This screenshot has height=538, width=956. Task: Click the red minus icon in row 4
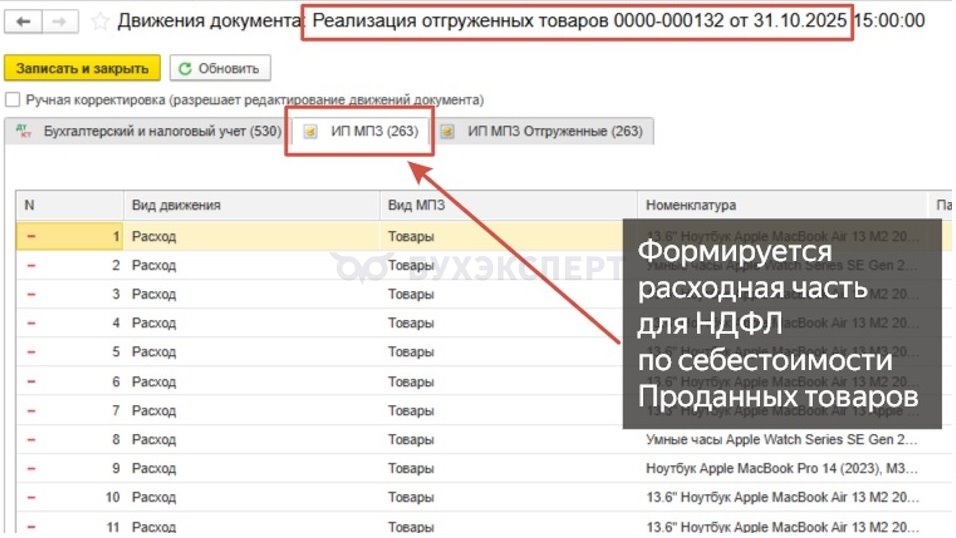31,323
